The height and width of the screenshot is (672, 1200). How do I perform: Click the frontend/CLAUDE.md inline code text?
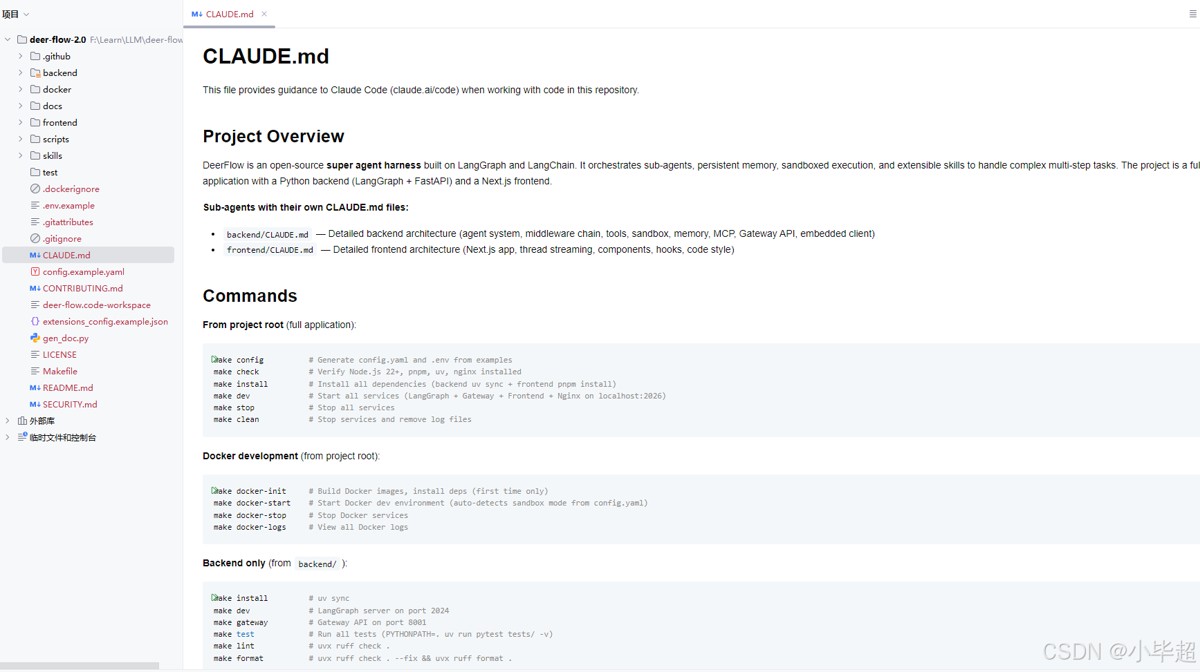tap(270, 250)
